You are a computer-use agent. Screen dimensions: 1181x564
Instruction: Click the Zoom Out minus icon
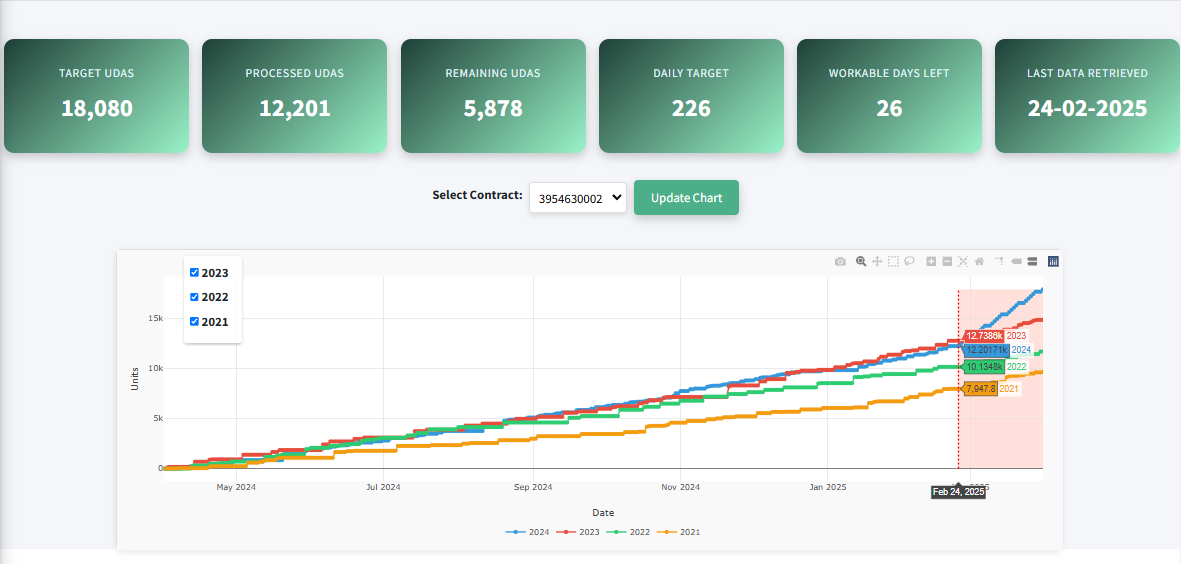947,262
